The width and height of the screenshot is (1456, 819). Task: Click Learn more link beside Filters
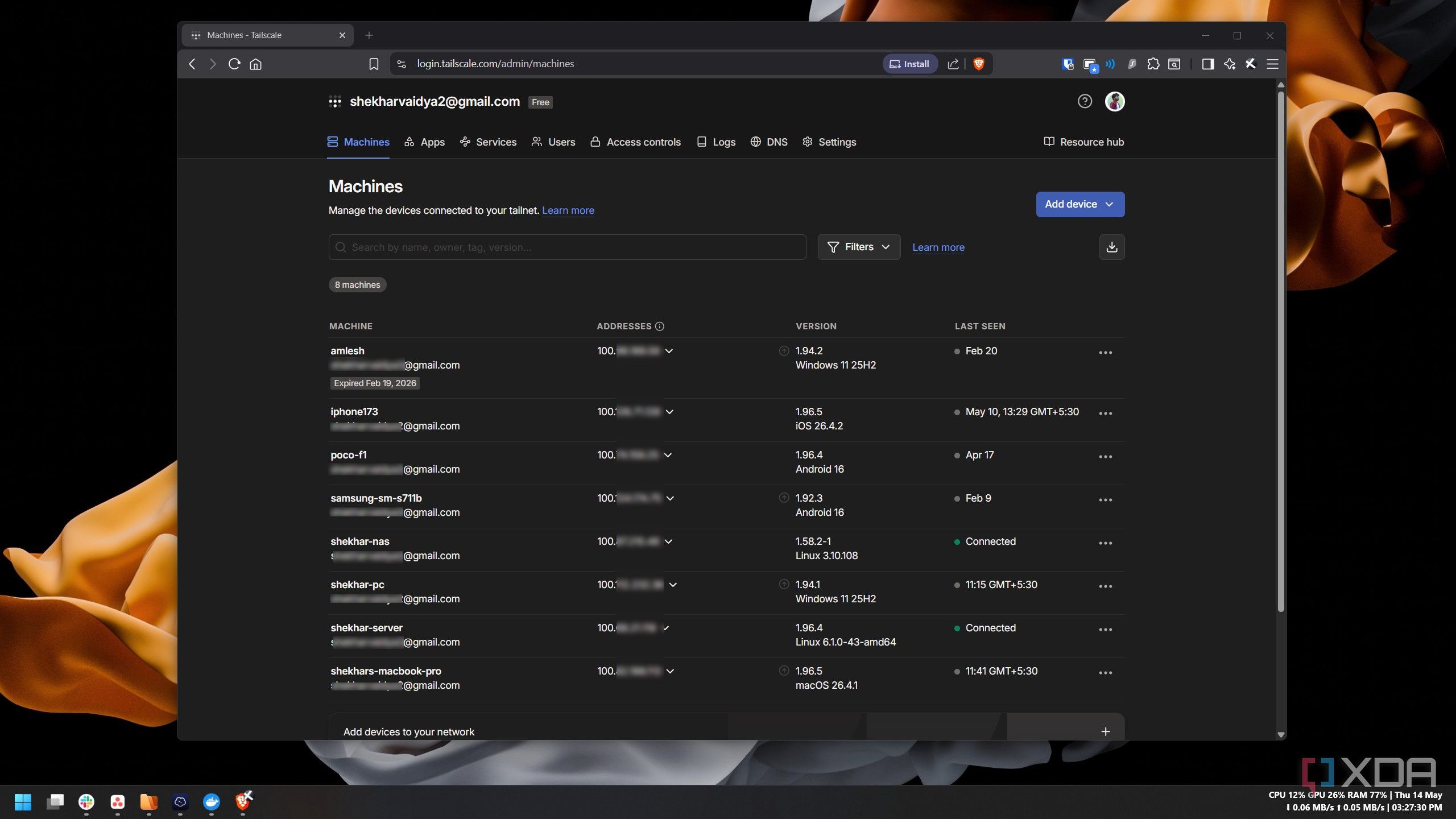[x=938, y=247]
